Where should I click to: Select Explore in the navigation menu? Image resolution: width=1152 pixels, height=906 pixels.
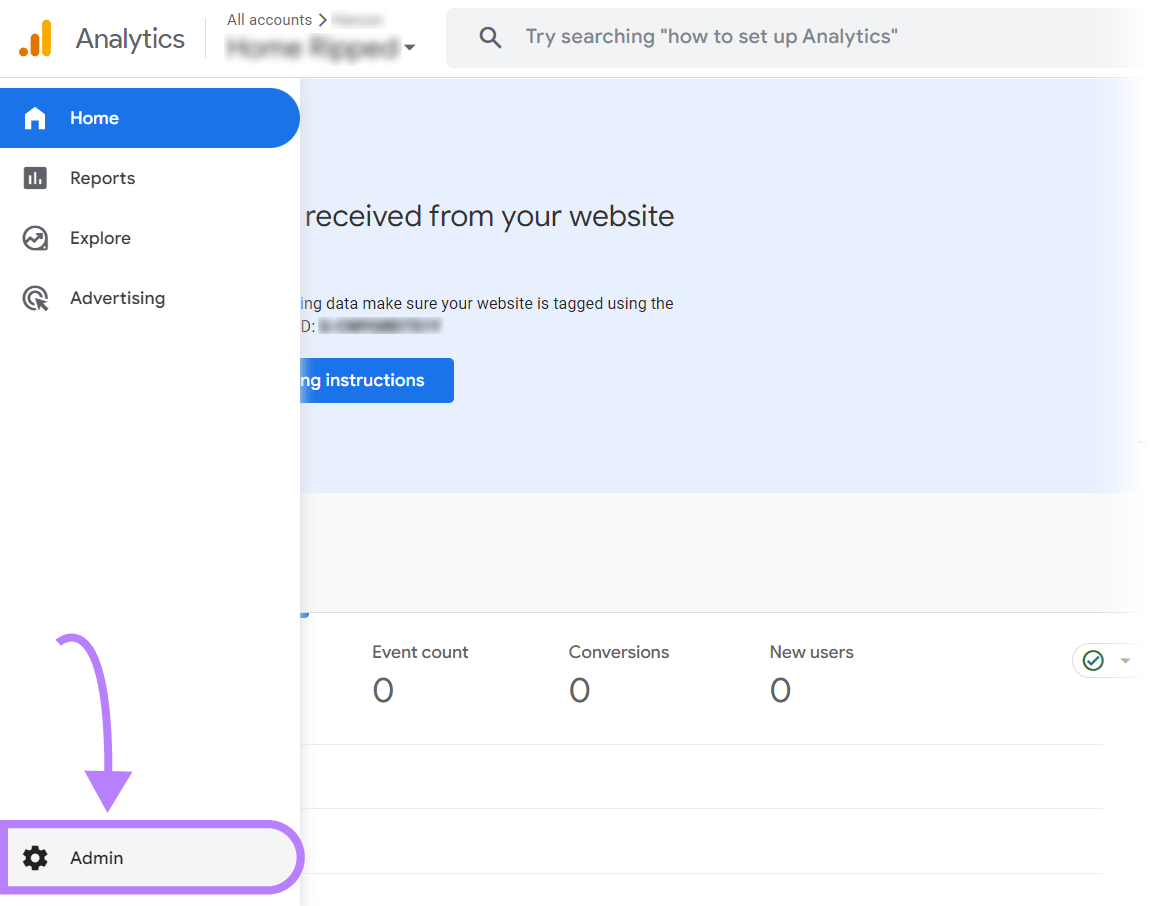100,238
